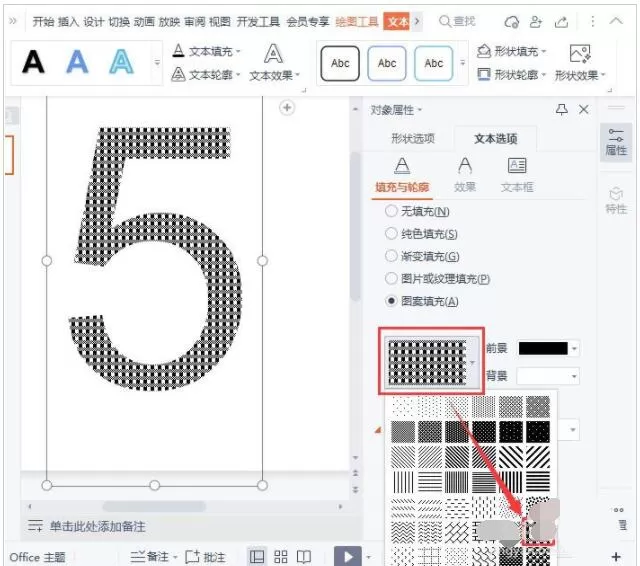Click the Office 主题 status label
This screenshot has height=566, width=640.
click(38, 557)
